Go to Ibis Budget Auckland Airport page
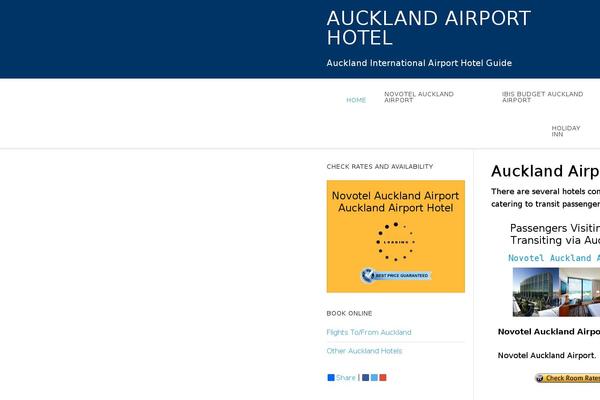The height and width of the screenshot is (400, 600). 542,97
